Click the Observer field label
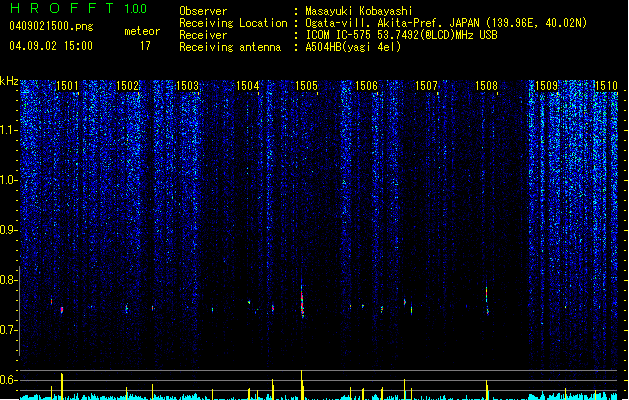 [x=203, y=11]
